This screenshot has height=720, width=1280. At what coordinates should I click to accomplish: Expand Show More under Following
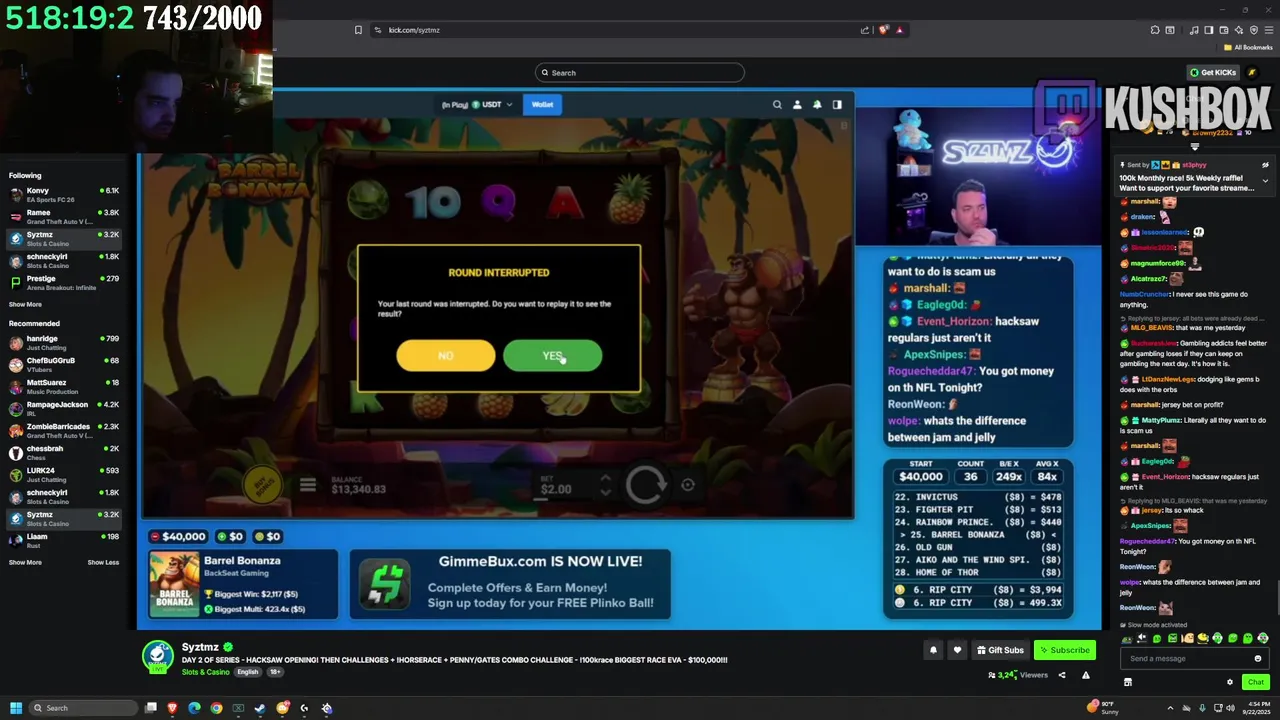coord(25,304)
